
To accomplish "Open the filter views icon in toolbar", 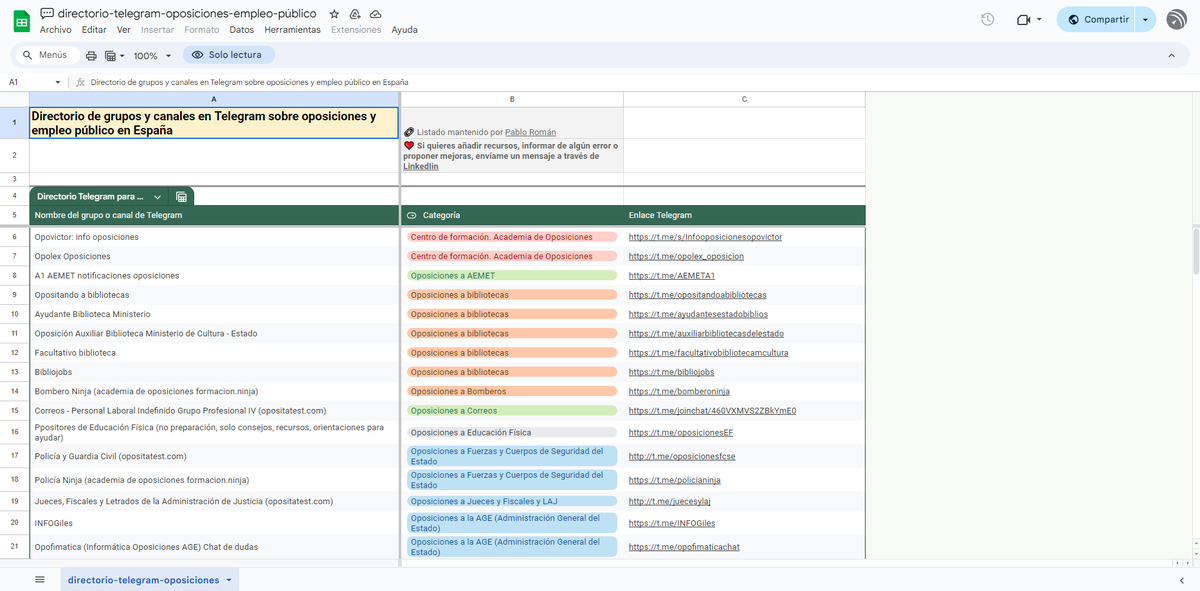I will (110, 56).
